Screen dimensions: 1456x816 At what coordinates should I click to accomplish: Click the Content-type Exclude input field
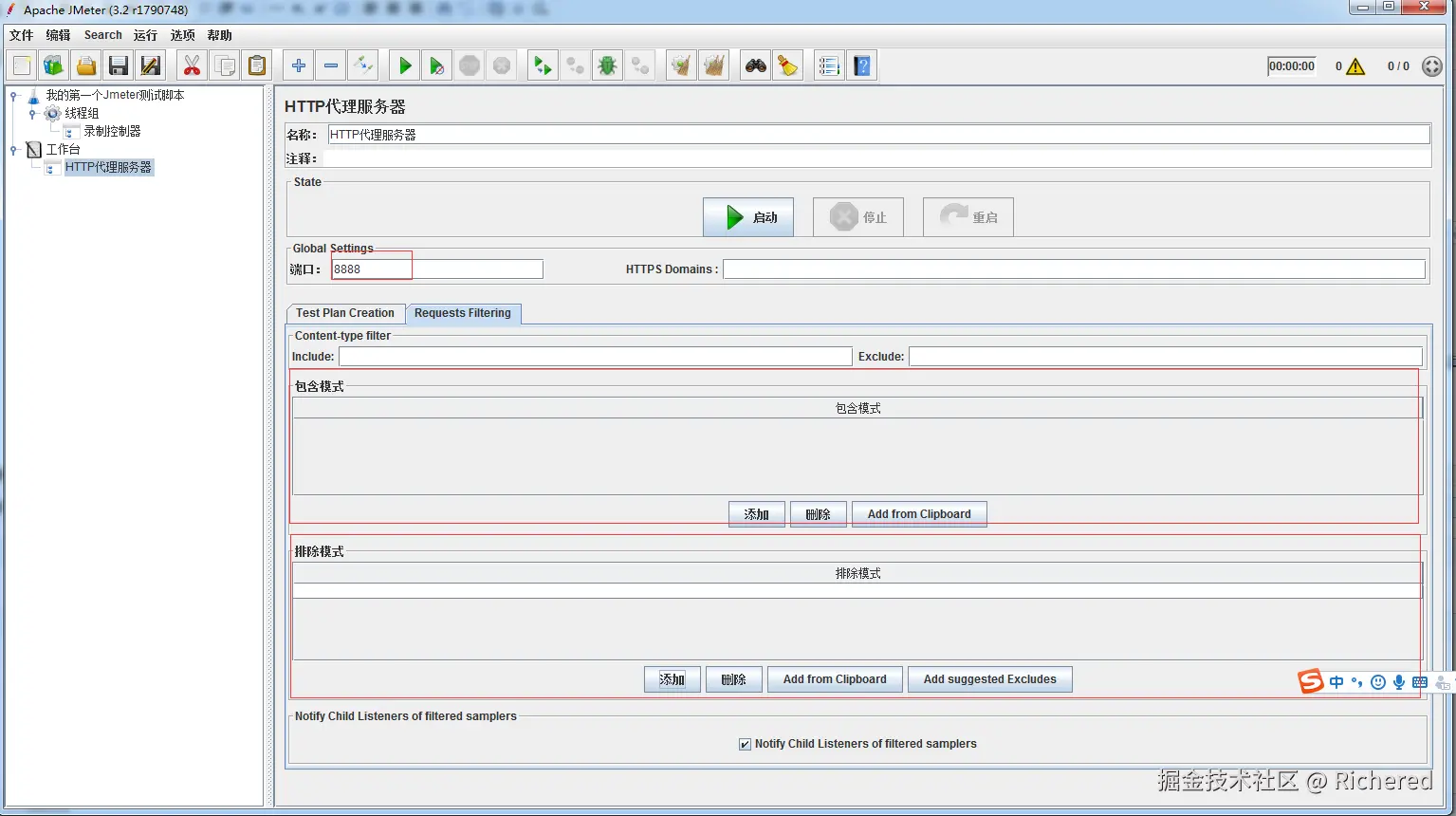[x=1166, y=357]
